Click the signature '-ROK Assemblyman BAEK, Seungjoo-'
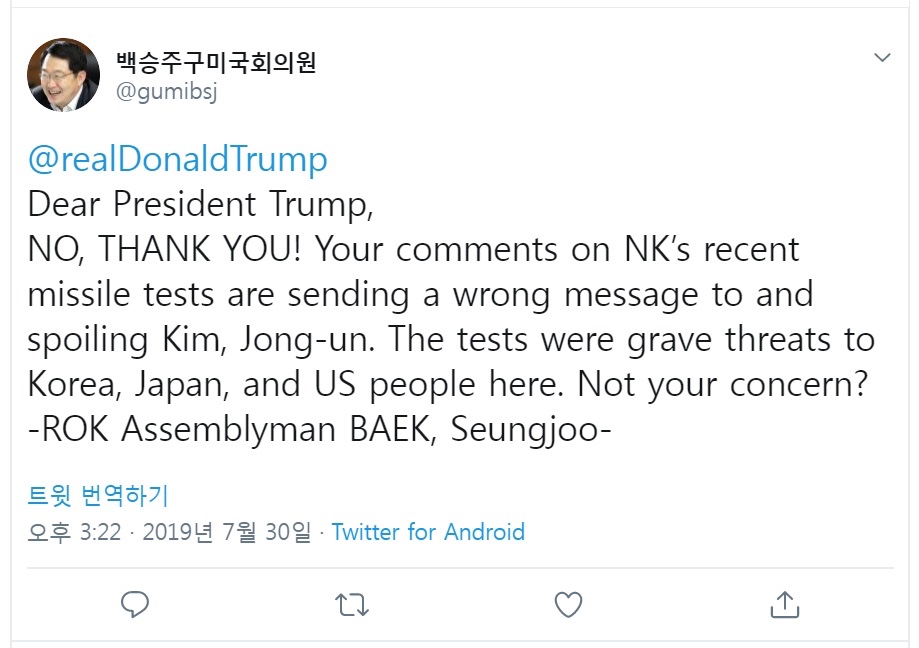 coord(319,429)
